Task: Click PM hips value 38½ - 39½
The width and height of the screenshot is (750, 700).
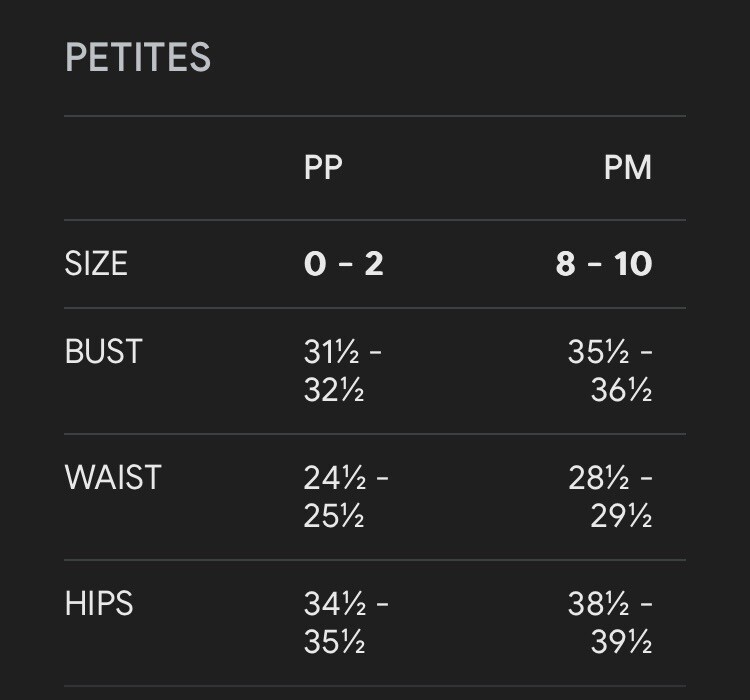Action: tap(610, 622)
